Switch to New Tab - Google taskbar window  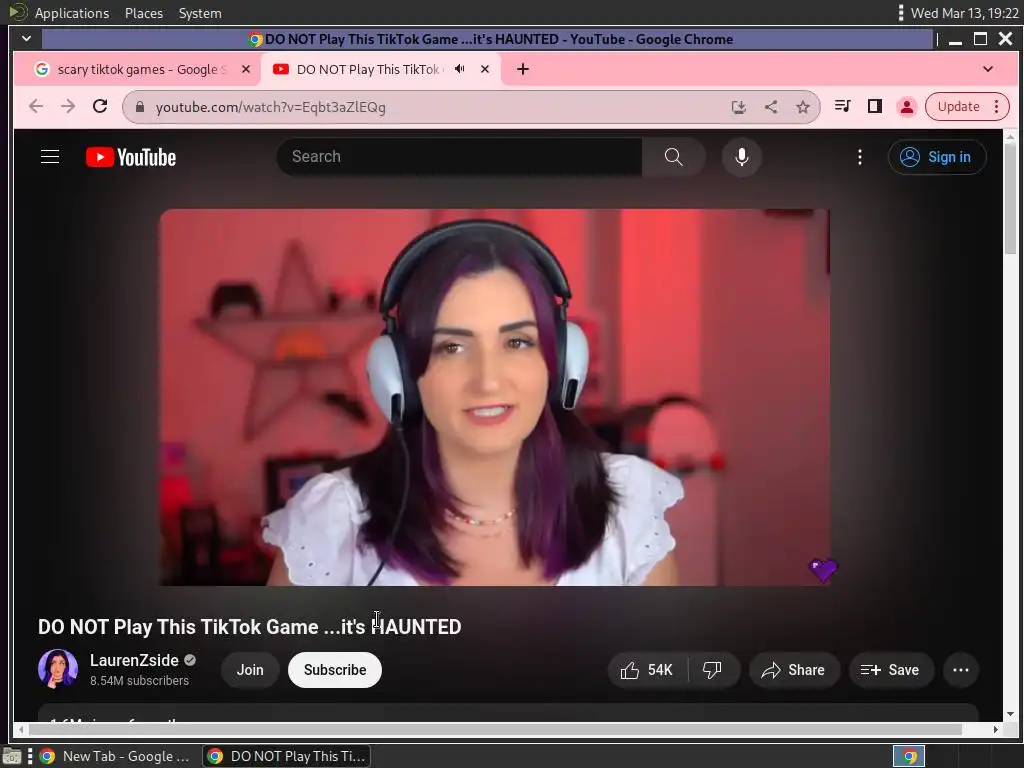pyautogui.click(x=115, y=756)
